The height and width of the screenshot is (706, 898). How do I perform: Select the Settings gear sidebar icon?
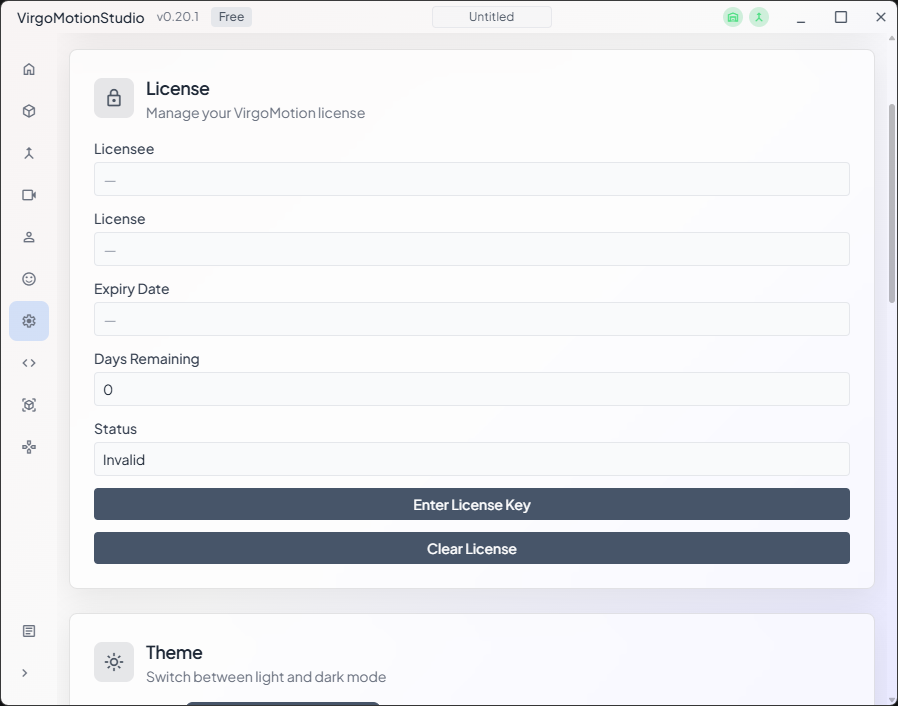point(29,321)
